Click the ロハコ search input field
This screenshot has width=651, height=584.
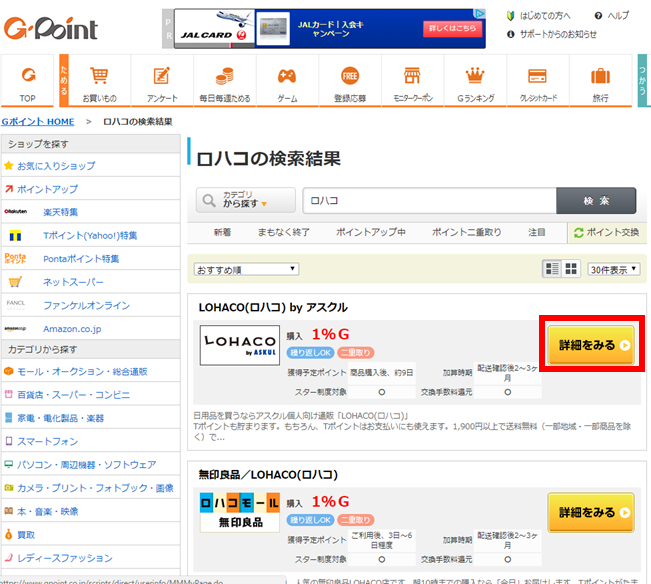429,200
